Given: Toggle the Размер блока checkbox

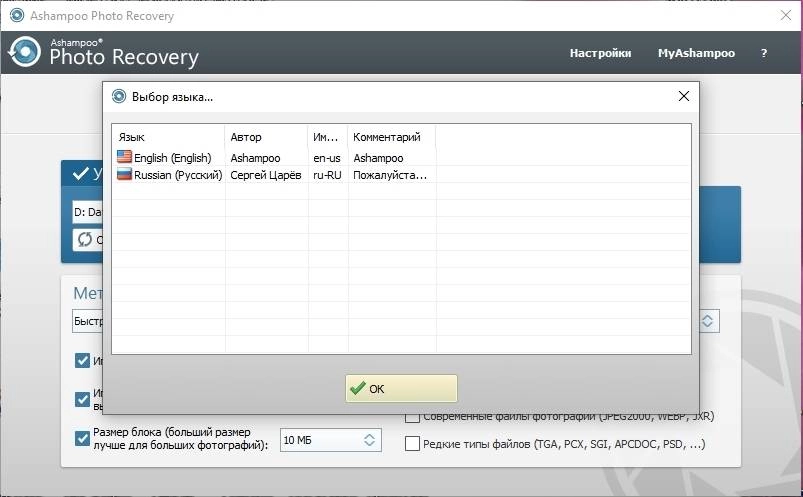Looking at the screenshot, I should pyautogui.click(x=82, y=439).
